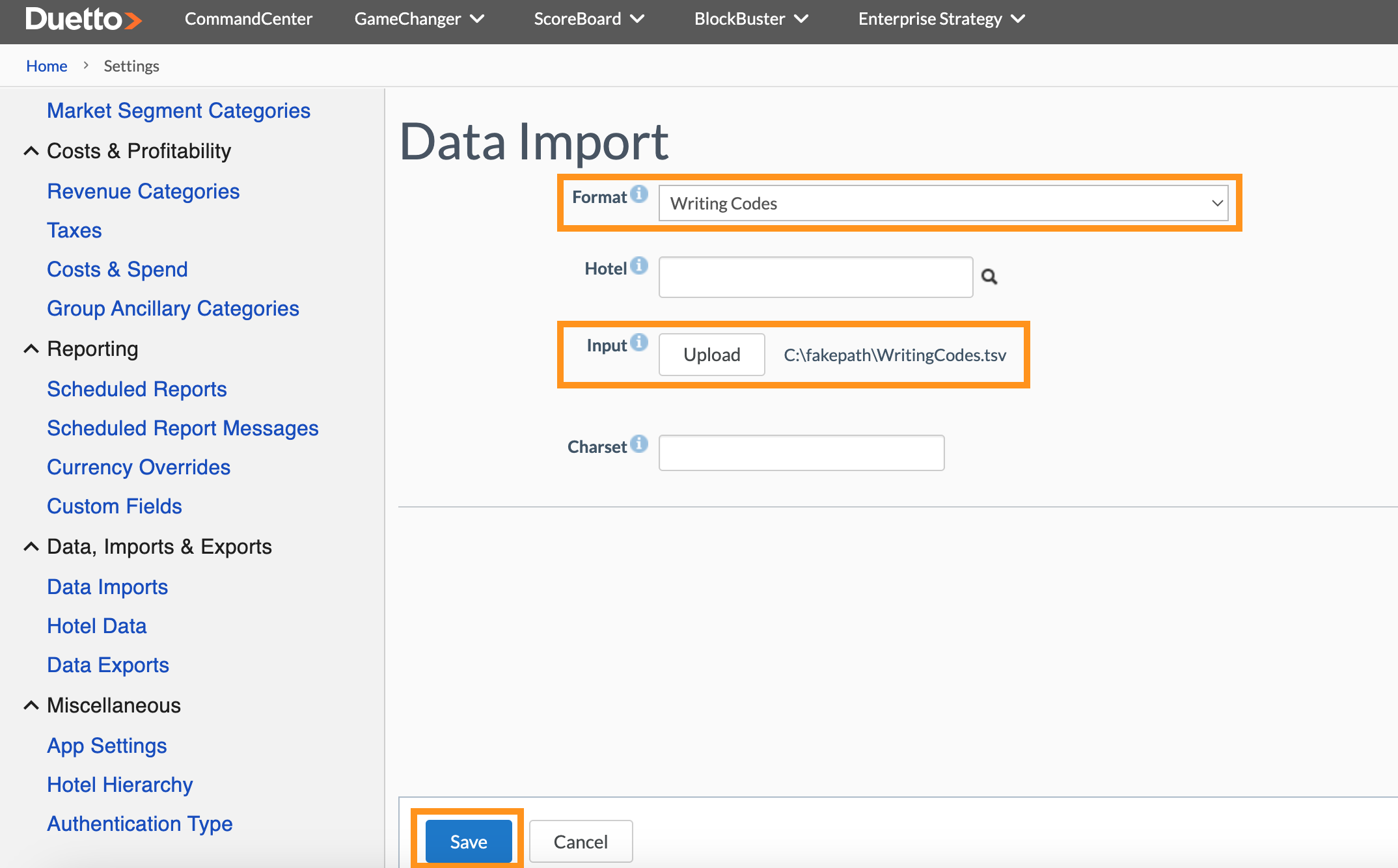The height and width of the screenshot is (868, 1398).
Task: Navigate to Scheduled Reports
Action: click(136, 388)
